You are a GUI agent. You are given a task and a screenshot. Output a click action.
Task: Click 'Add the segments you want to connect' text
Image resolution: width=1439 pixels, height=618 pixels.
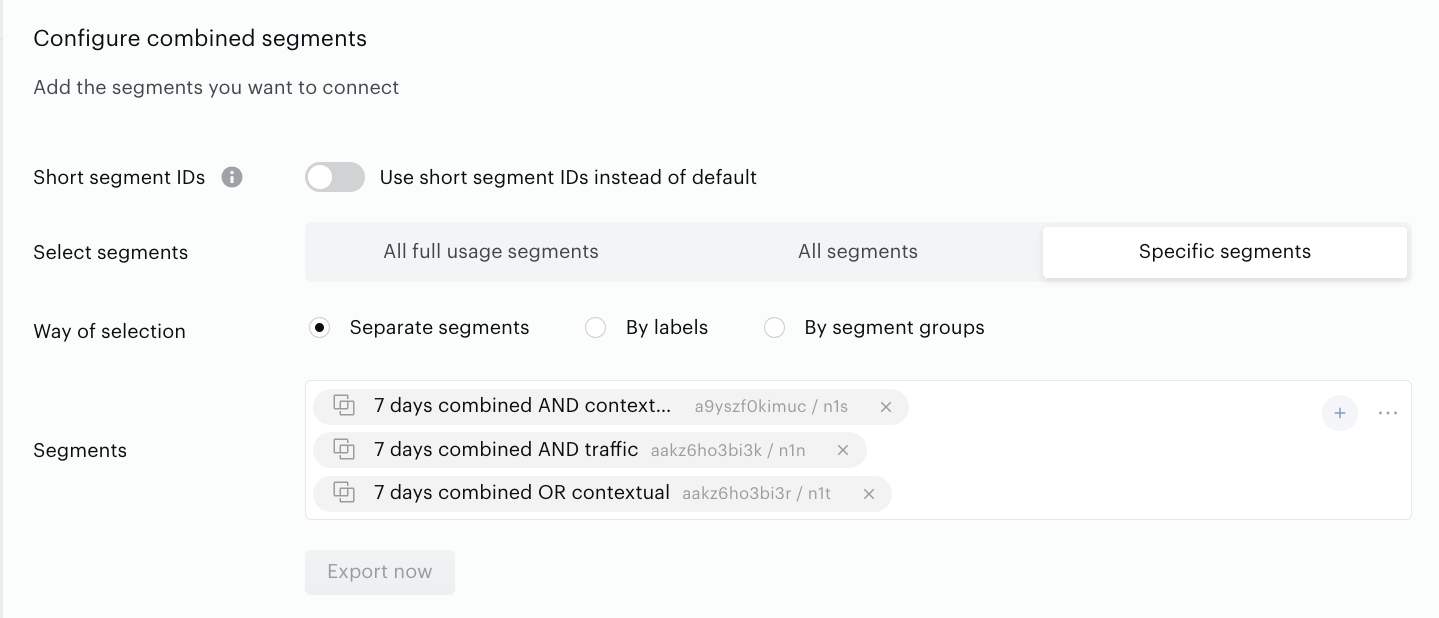216,88
